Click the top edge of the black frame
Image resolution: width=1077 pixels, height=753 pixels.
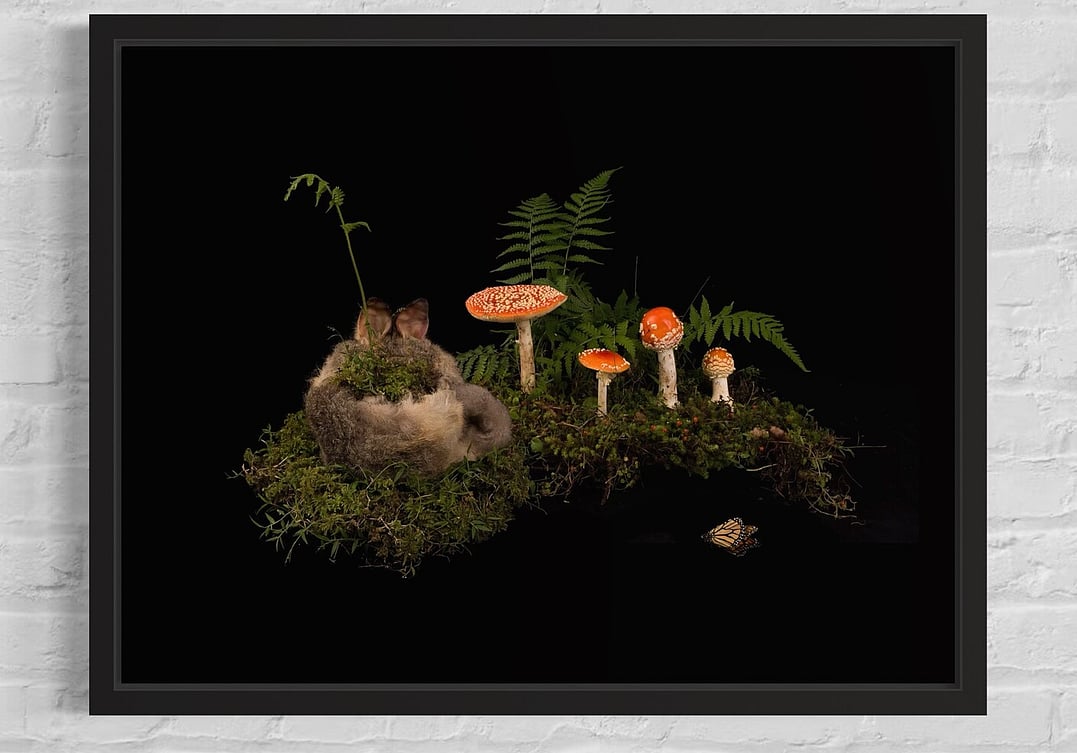pyautogui.click(x=538, y=27)
